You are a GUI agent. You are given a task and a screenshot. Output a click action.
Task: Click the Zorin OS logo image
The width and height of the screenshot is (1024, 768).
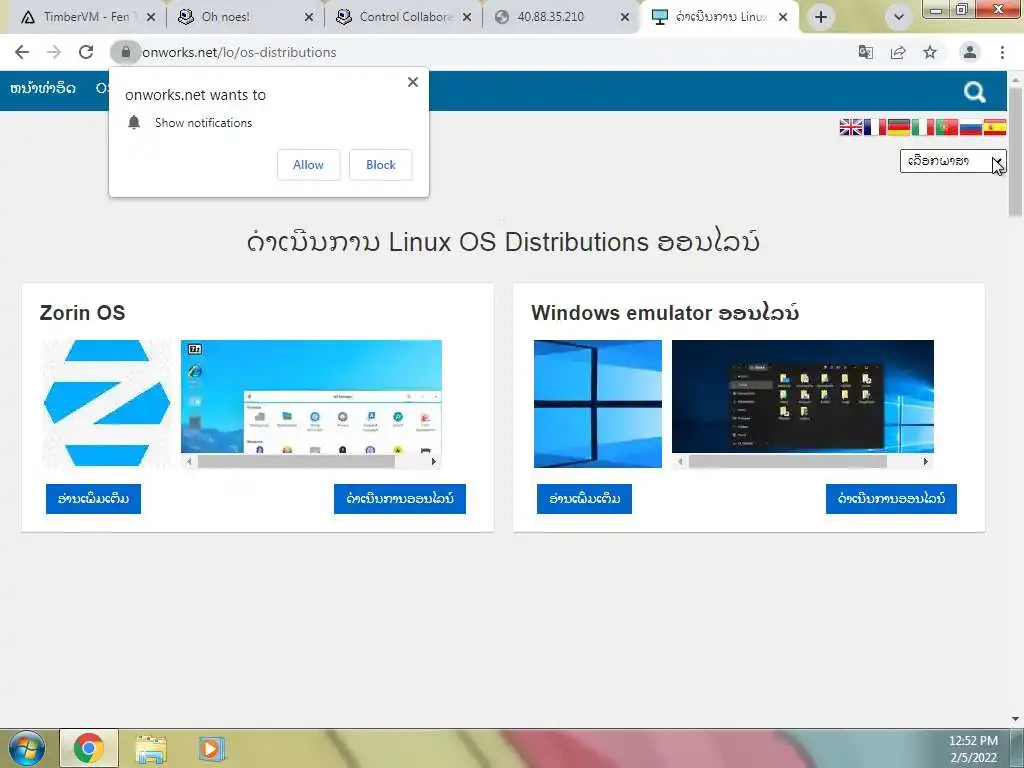click(107, 404)
